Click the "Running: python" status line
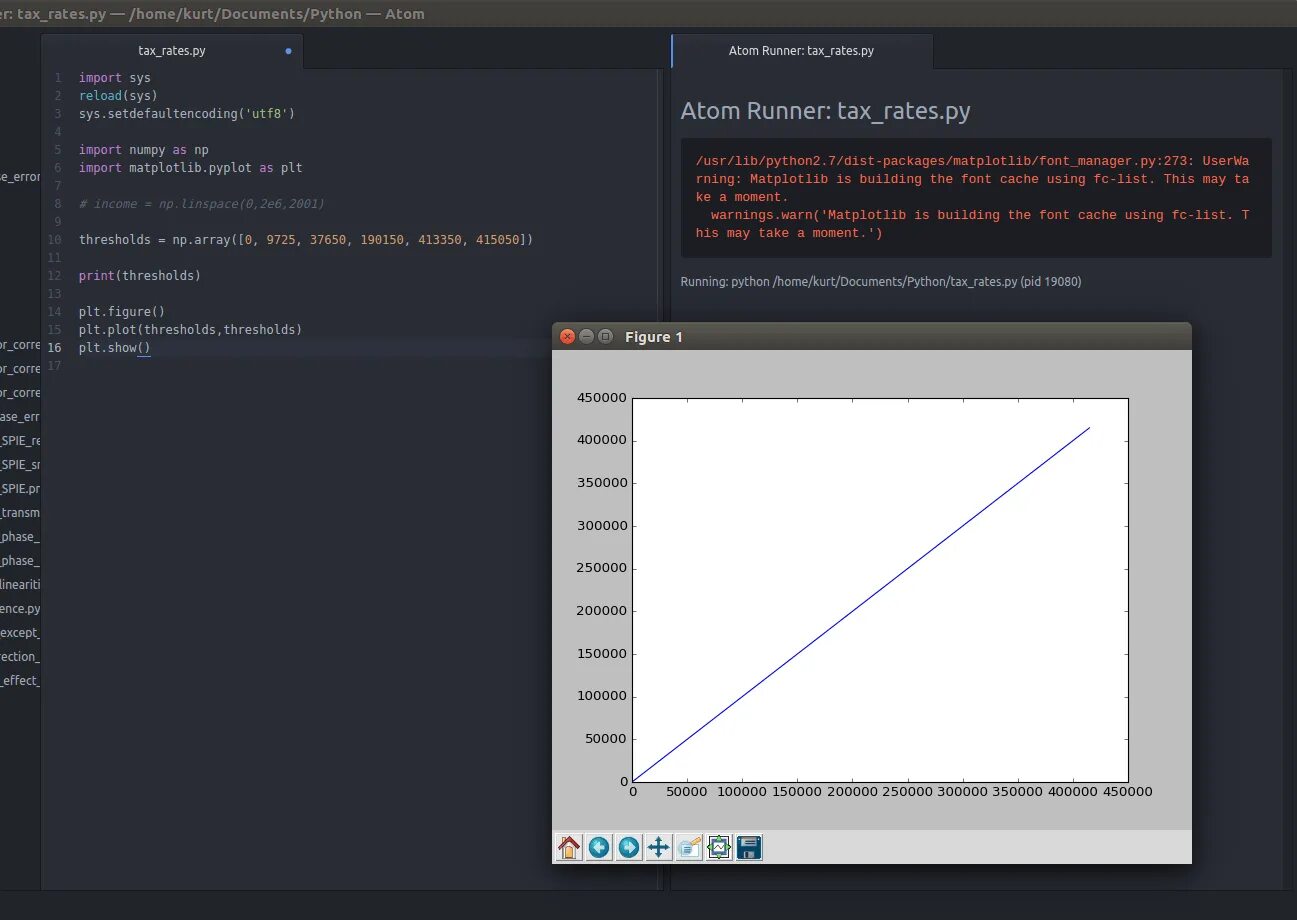The image size is (1297, 920). [x=881, y=282]
